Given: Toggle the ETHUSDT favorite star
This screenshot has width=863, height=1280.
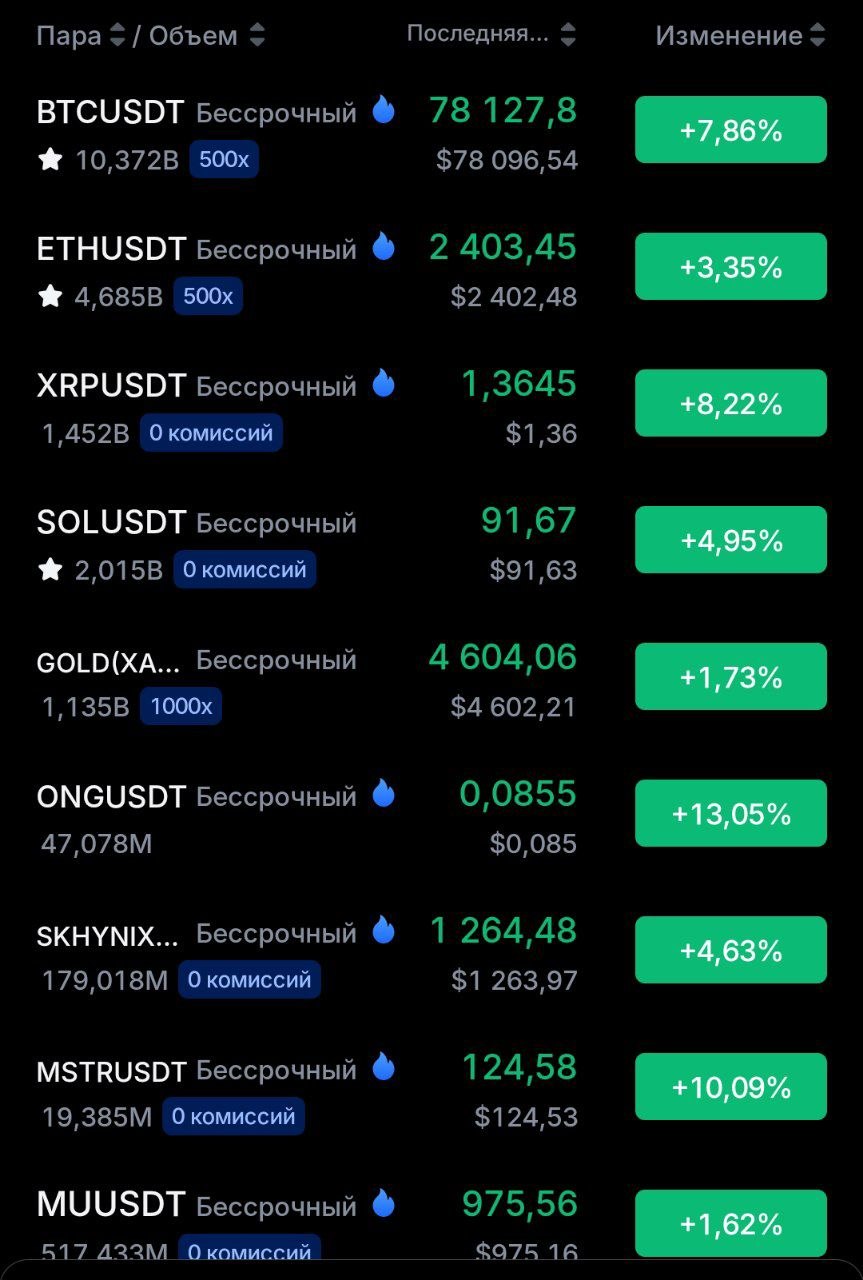Looking at the screenshot, I should coord(50,296).
